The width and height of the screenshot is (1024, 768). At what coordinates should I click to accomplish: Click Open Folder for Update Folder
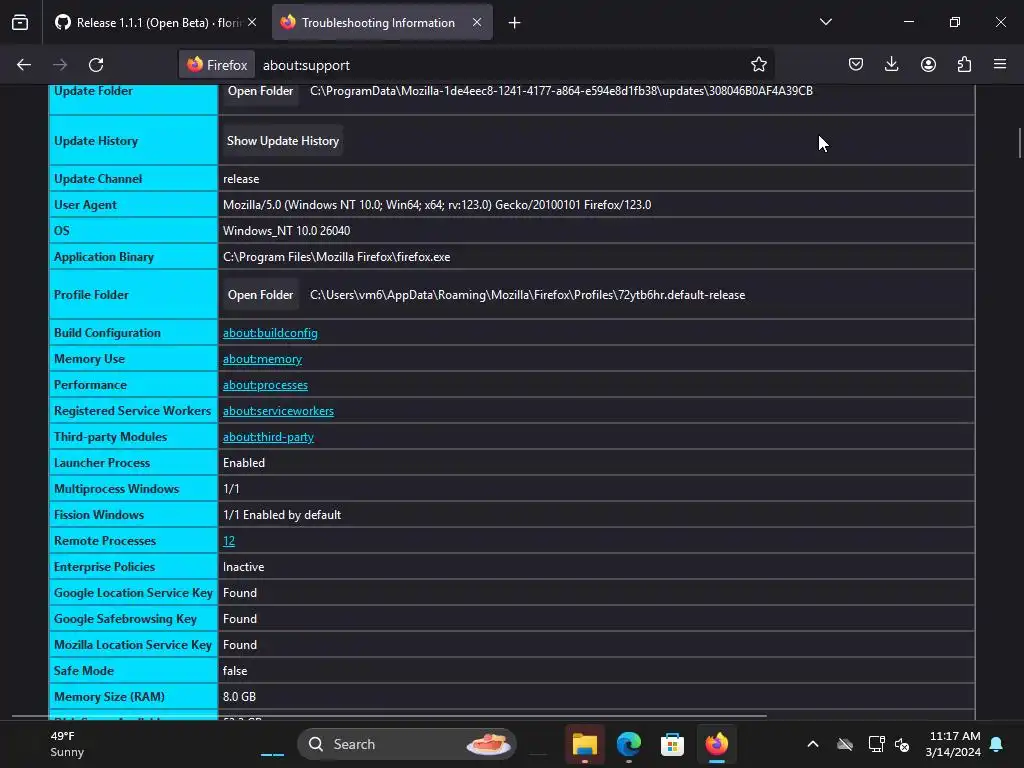[x=260, y=91]
